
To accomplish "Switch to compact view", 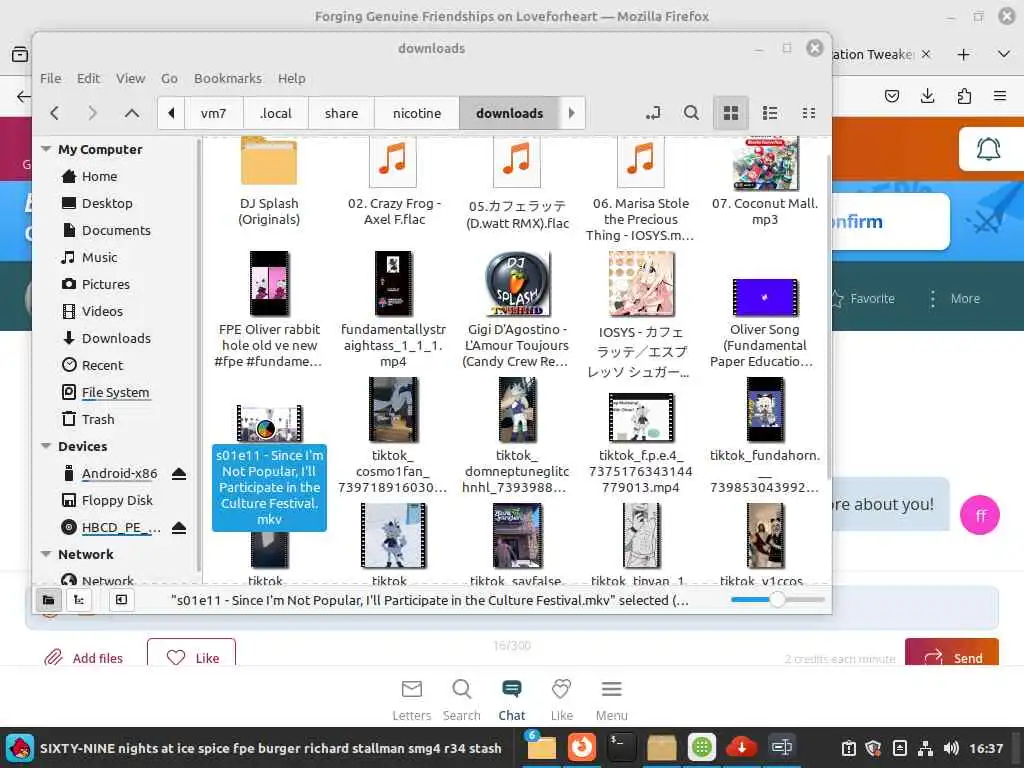I will tap(808, 113).
